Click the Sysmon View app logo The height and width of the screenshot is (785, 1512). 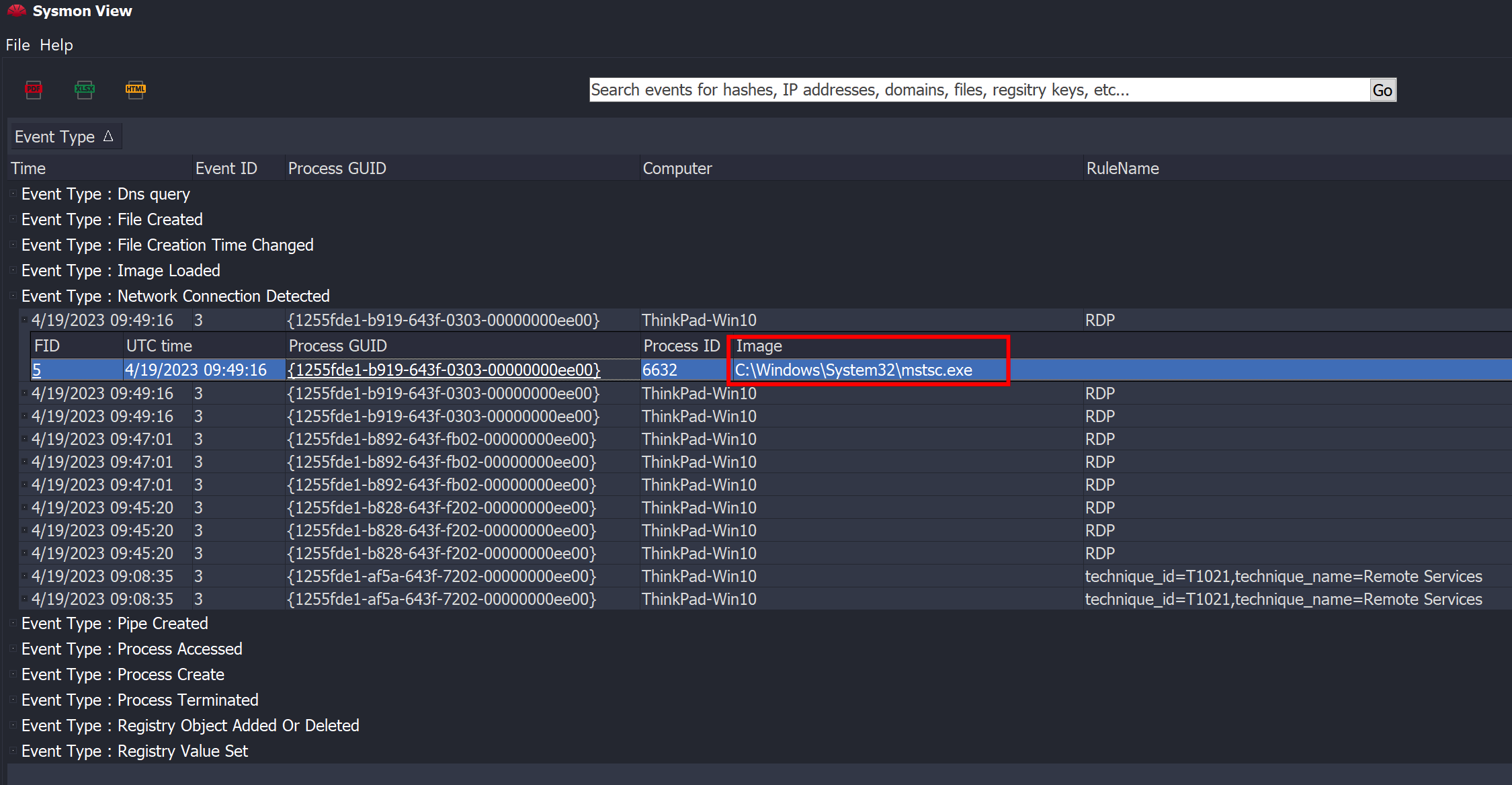17,11
